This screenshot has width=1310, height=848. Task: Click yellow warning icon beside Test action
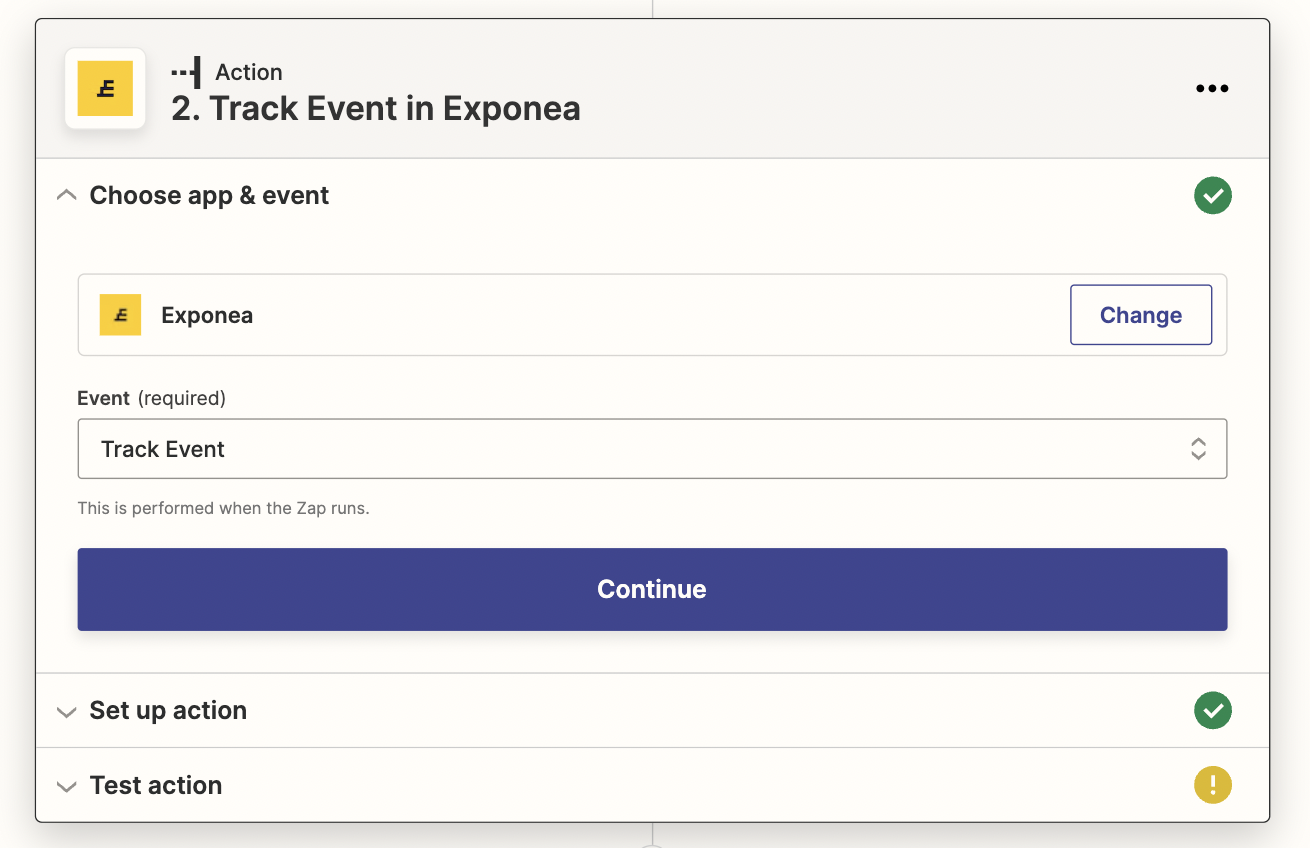[1212, 785]
